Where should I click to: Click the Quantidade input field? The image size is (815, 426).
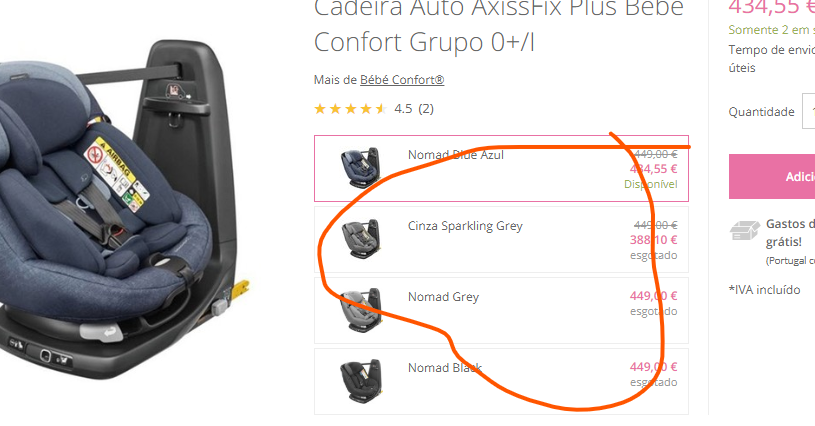click(x=809, y=111)
